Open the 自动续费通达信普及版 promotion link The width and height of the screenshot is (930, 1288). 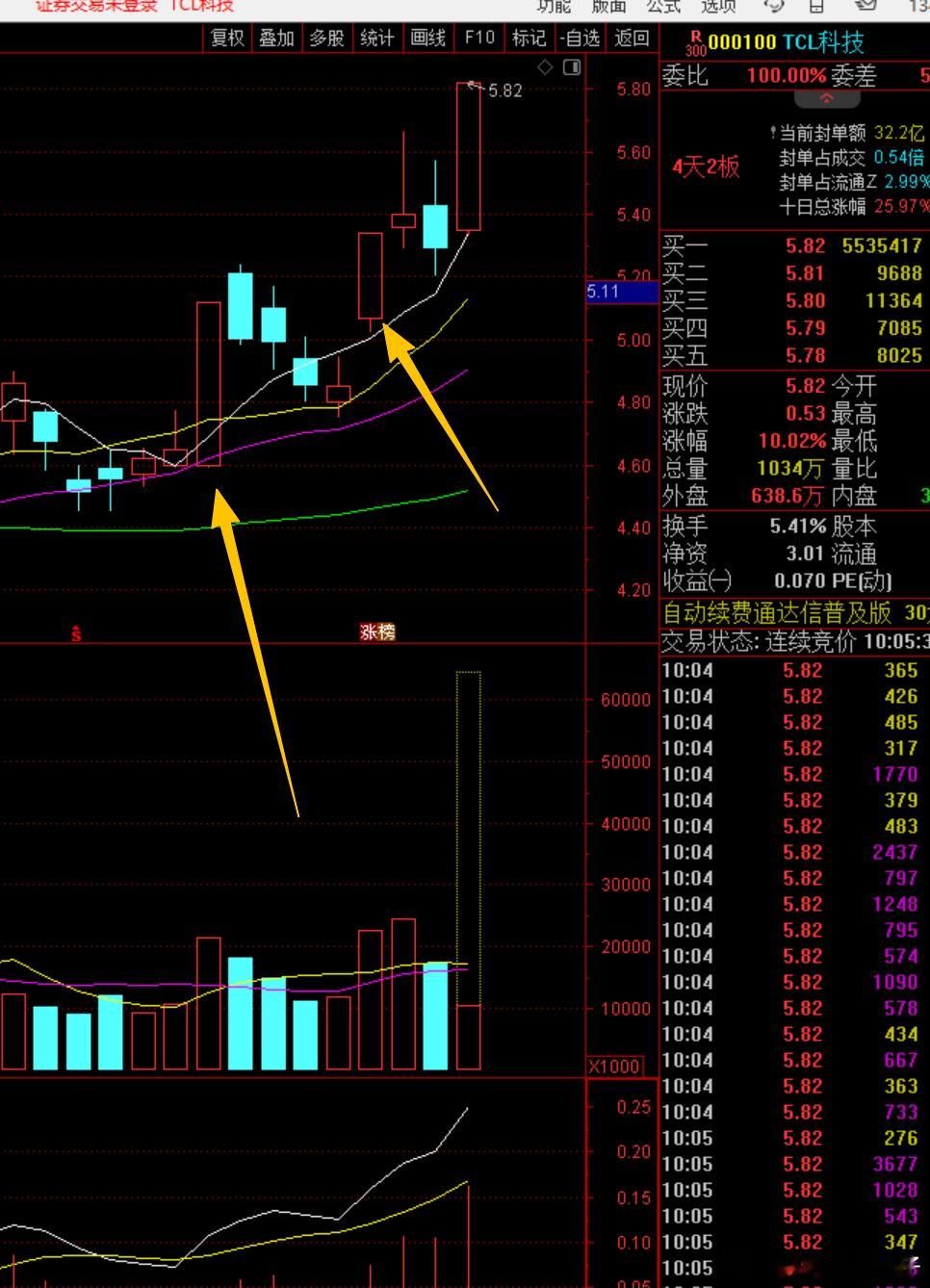pos(777,612)
